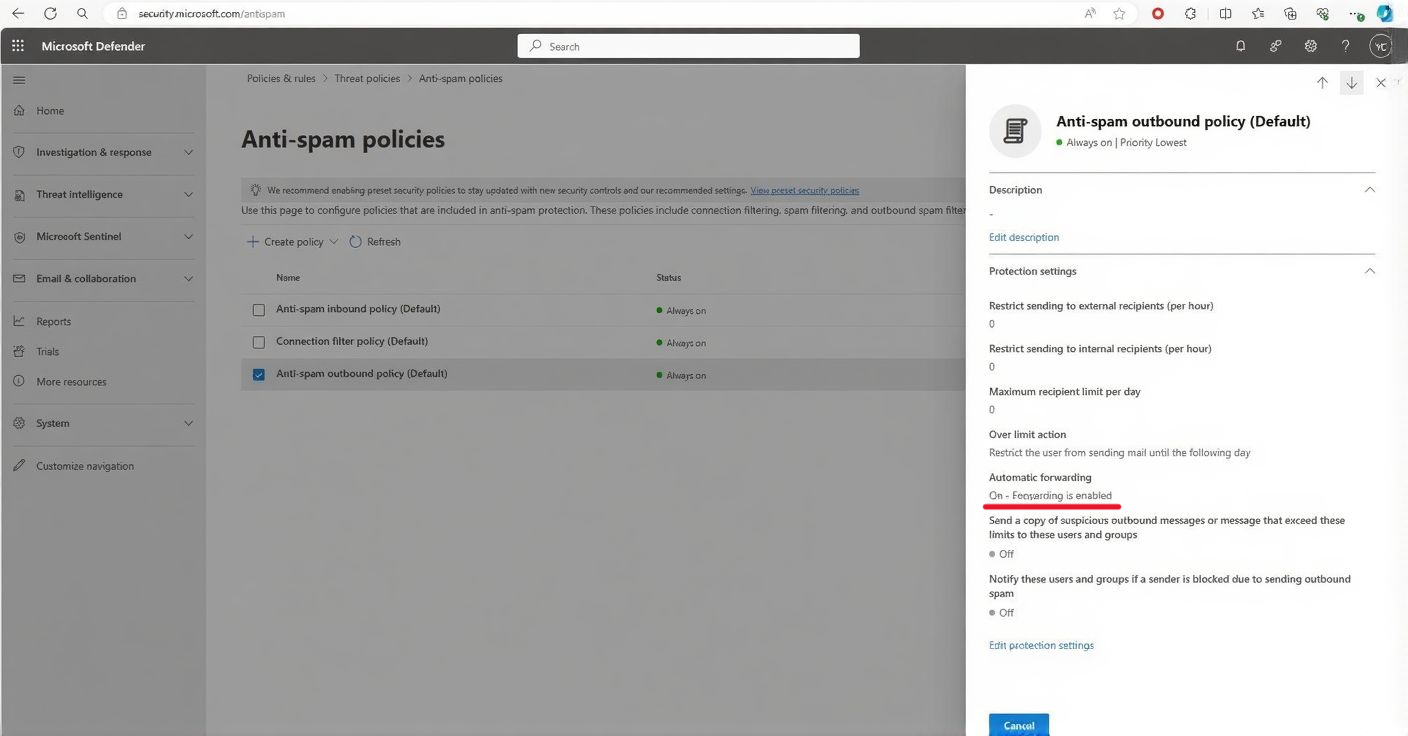
Task: Open the Create policy dropdown
Action: click(x=292, y=242)
